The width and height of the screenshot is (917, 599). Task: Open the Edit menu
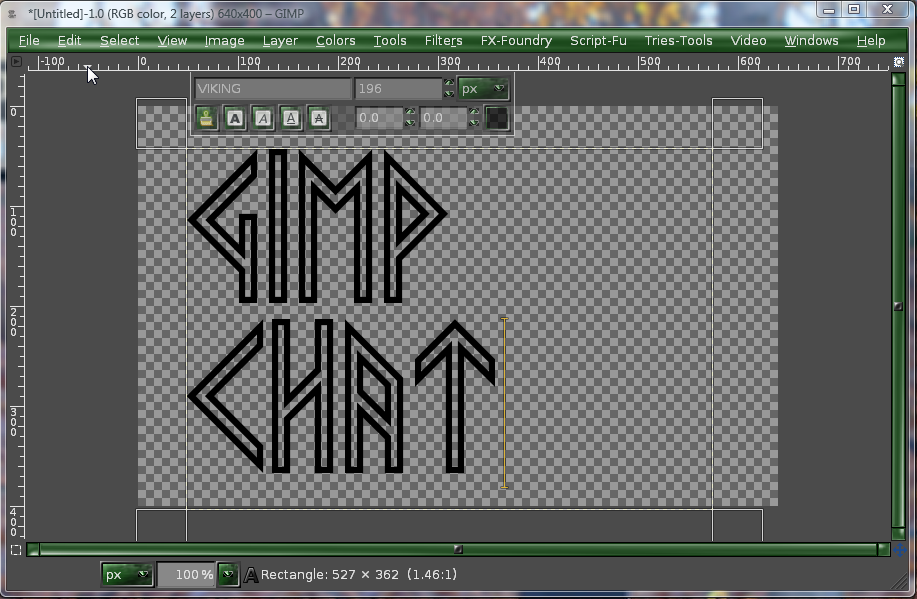tap(69, 40)
